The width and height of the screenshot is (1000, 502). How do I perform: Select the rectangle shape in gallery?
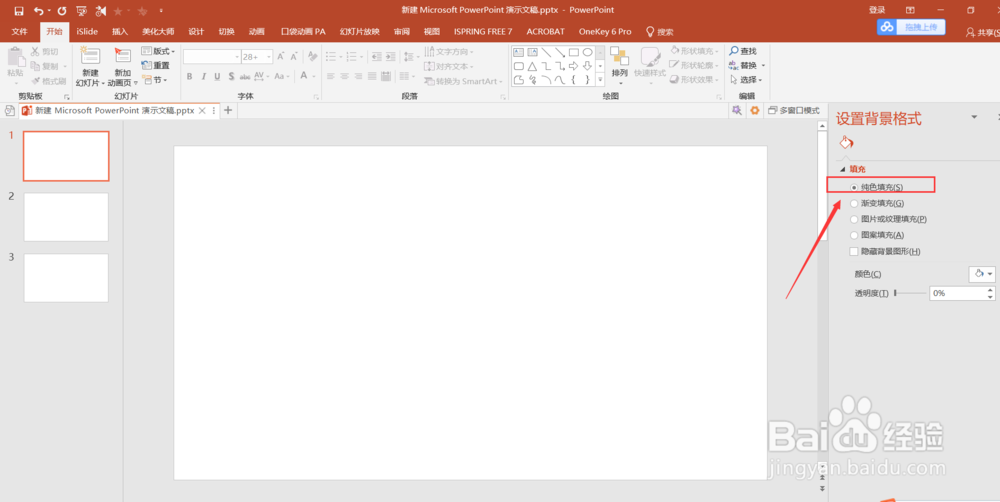point(574,52)
